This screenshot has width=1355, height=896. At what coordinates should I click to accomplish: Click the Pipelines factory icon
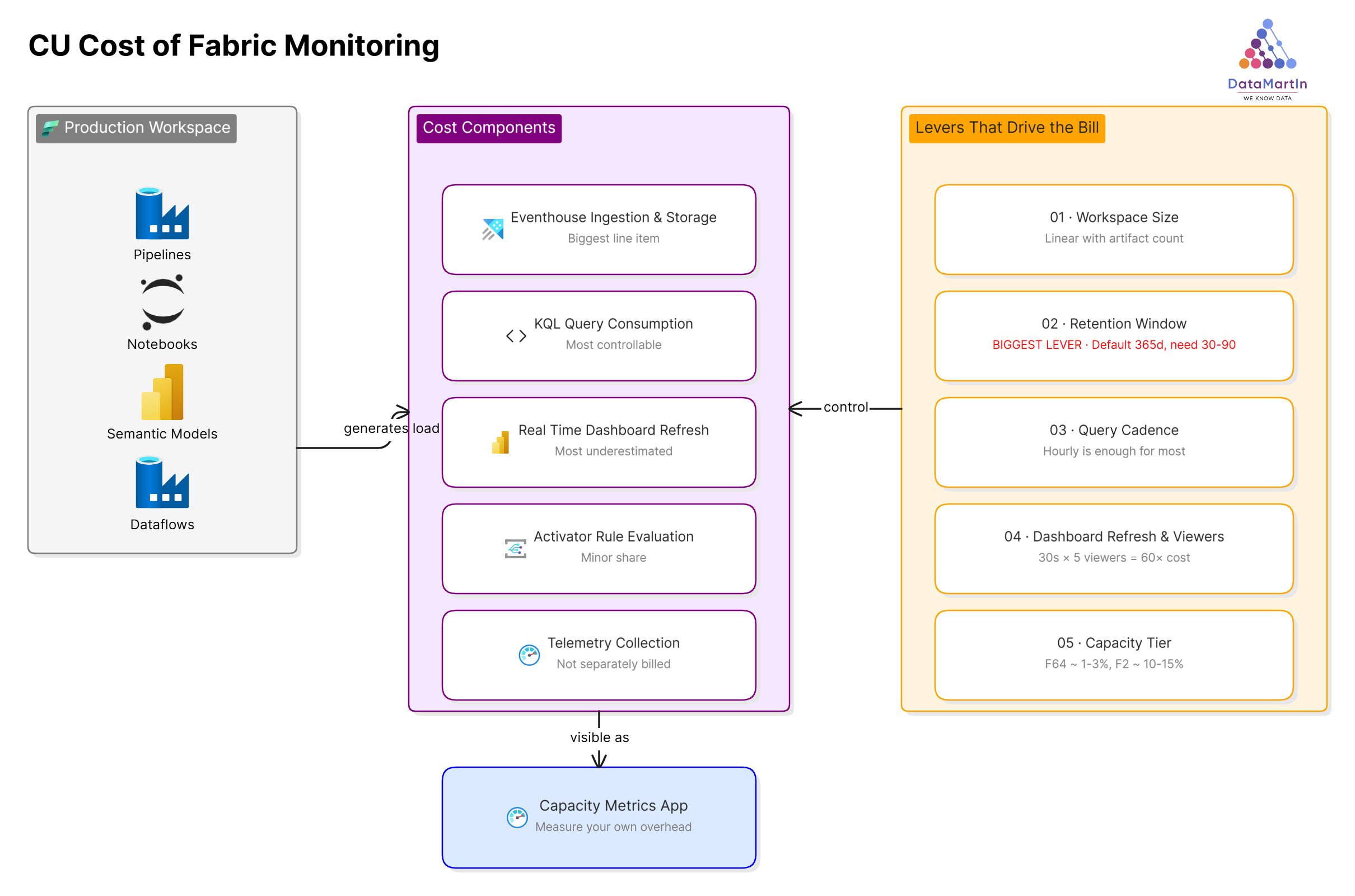162,214
